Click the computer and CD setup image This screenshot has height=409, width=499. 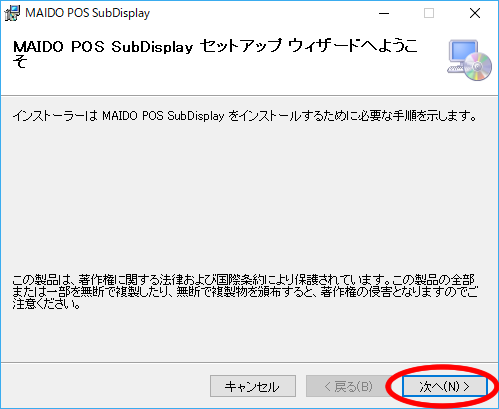(x=470, y=60)
